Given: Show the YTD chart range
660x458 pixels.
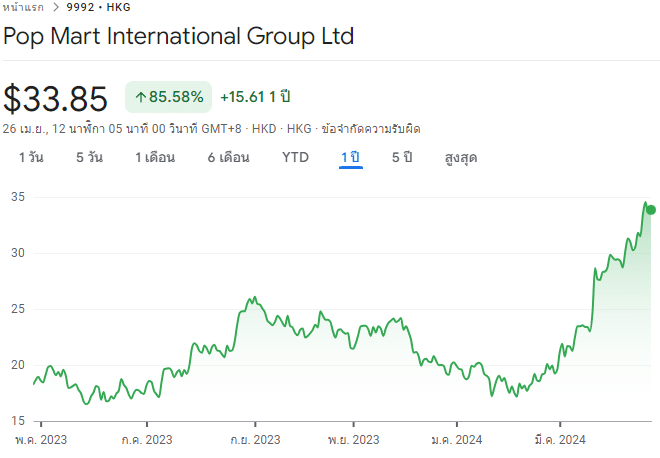Looking at the screenshot, I should click(295, 157).
